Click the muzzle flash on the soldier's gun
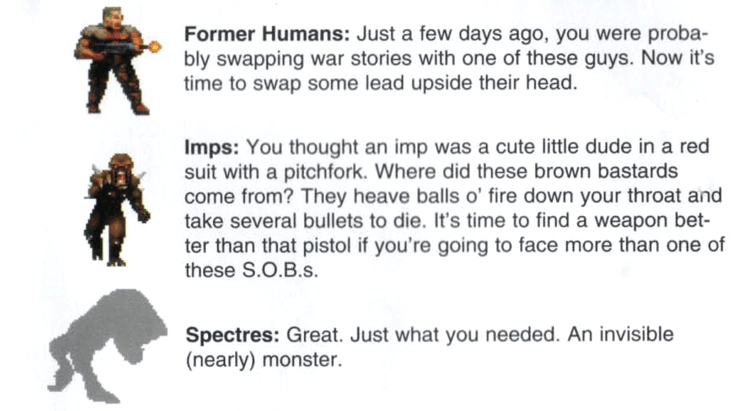This screenshot has height=411, width=750. [153, 45]
